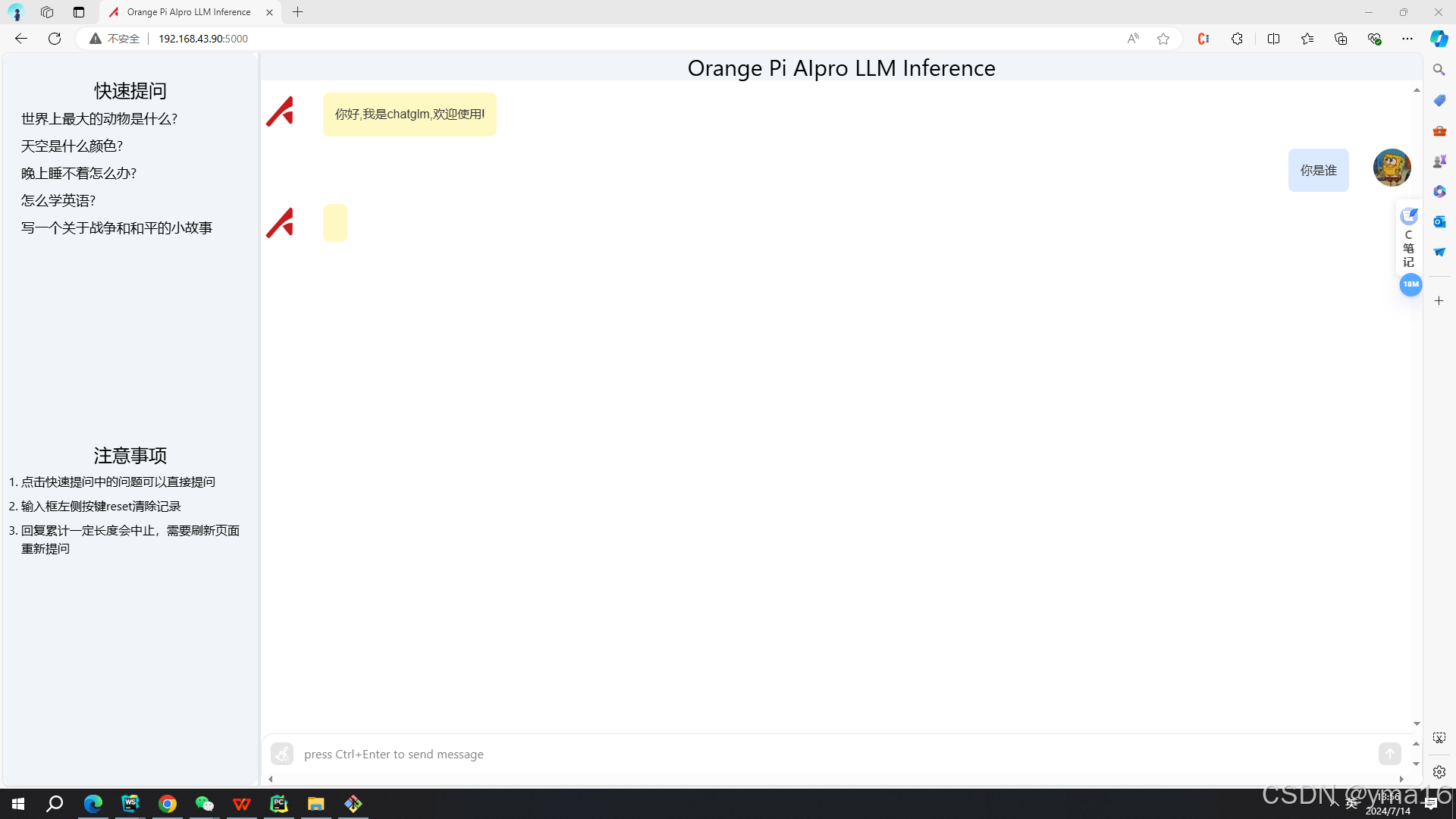The width and height of the screenshot is (1456, 819).
Task: Click chat scrollbar down arrow
Action: [1416, 724]
